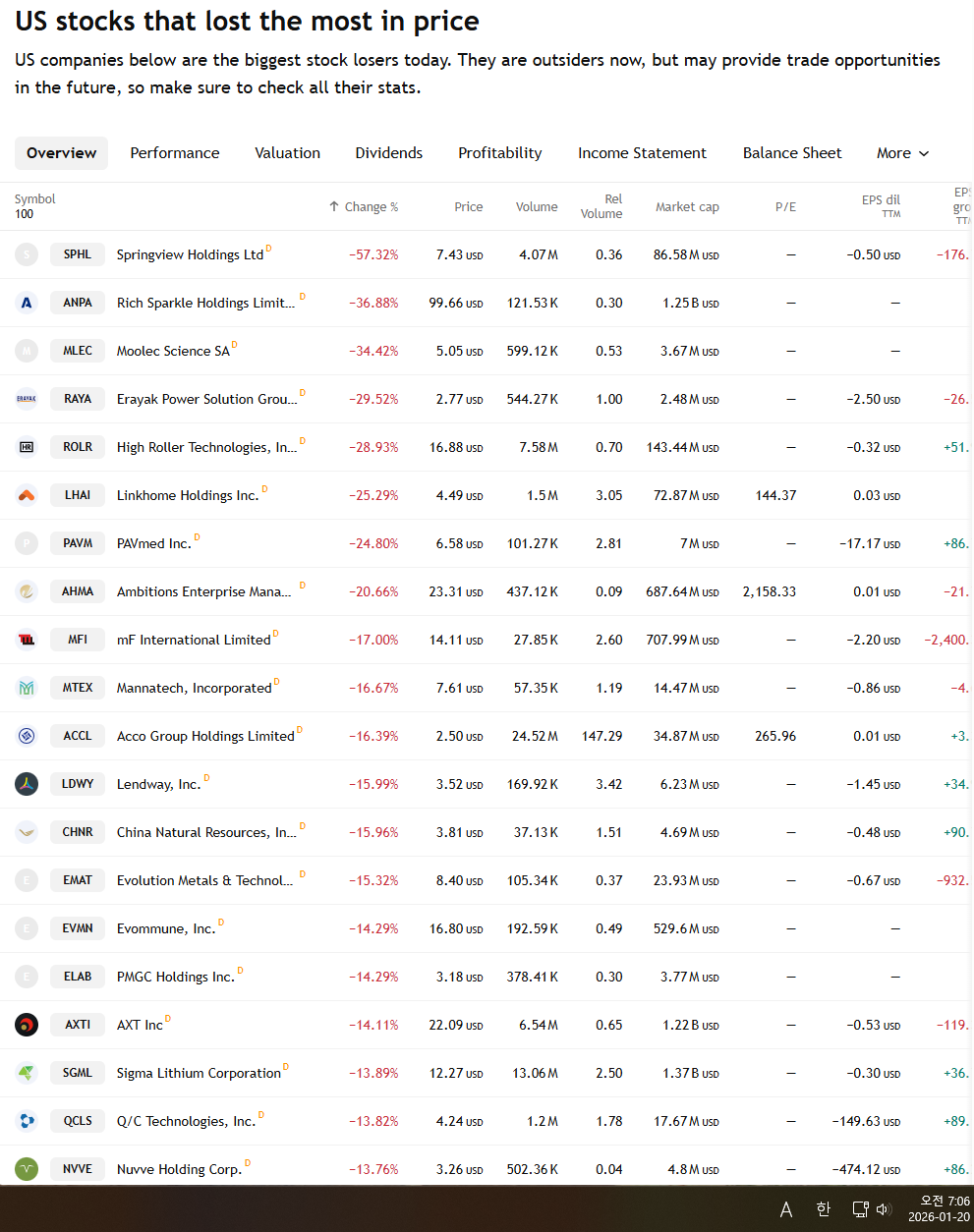Open the Sigma Lithium Corporation link
Image resolution: width=974 pixels, height=1232 pixels.
[199, 1073]
